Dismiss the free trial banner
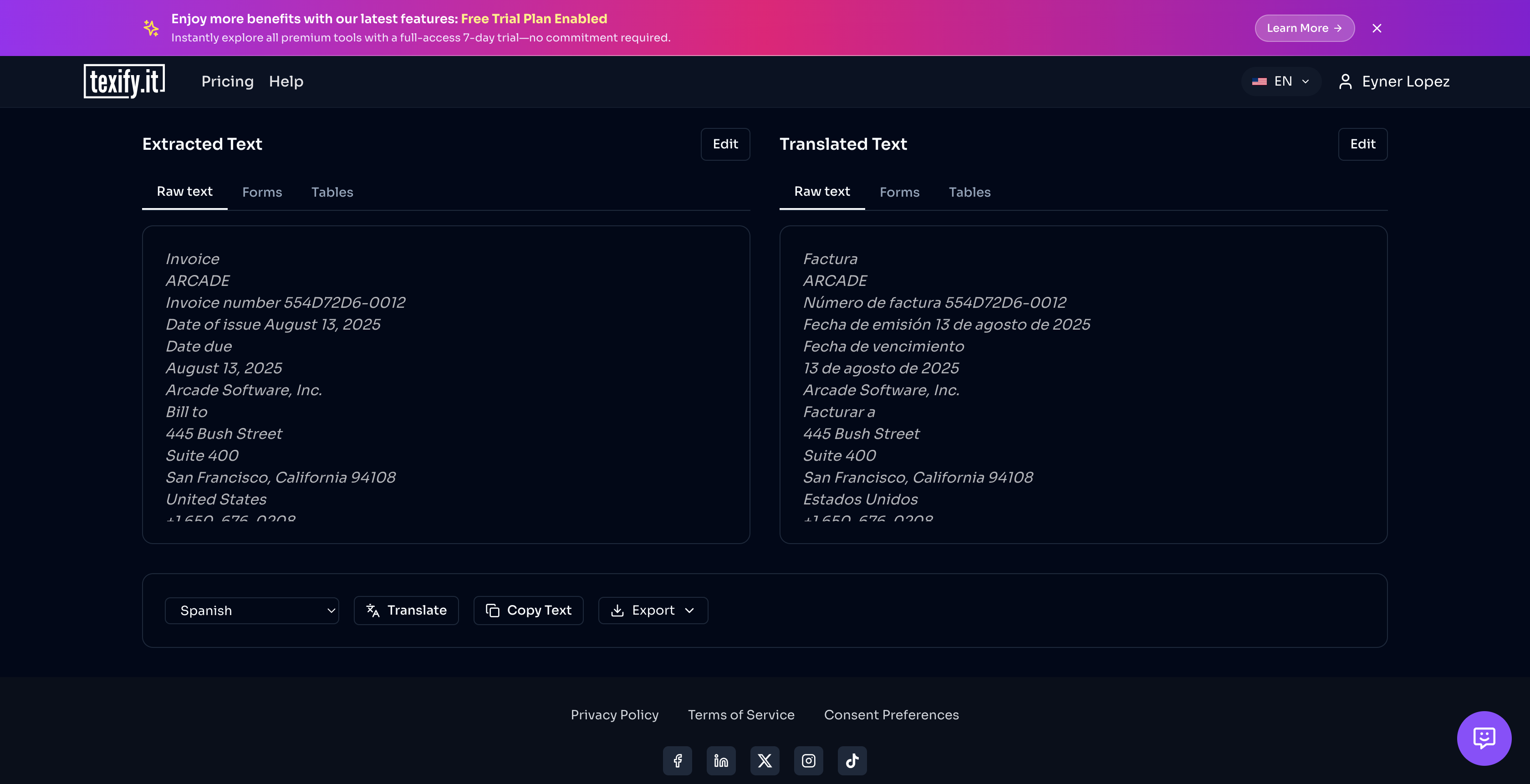This screenshot has height=784, width=1530. pyautogui.click(x=1377, y=29)
